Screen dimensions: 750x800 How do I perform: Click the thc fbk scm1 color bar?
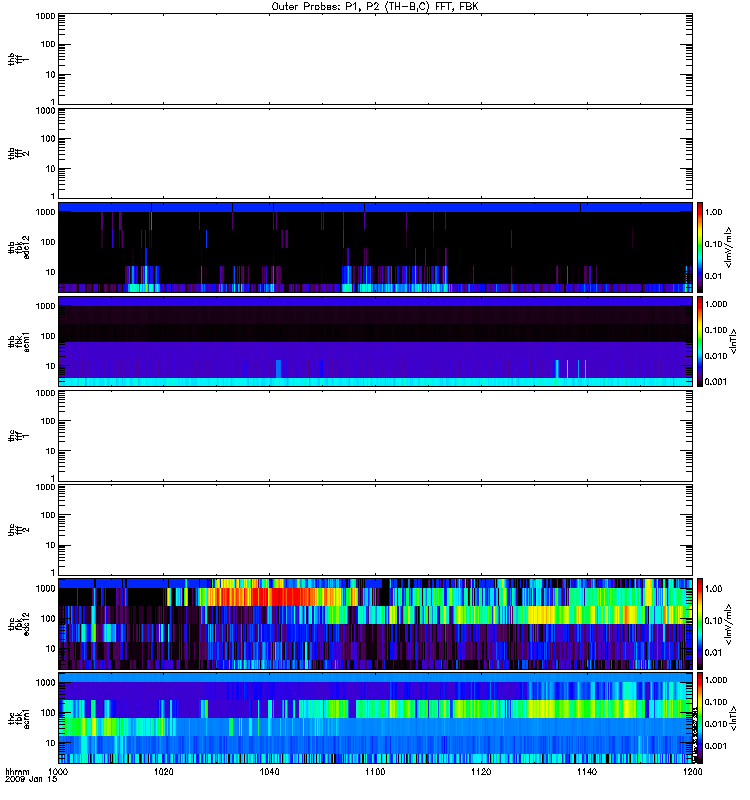pyautogui.click(x=700, y=718)
